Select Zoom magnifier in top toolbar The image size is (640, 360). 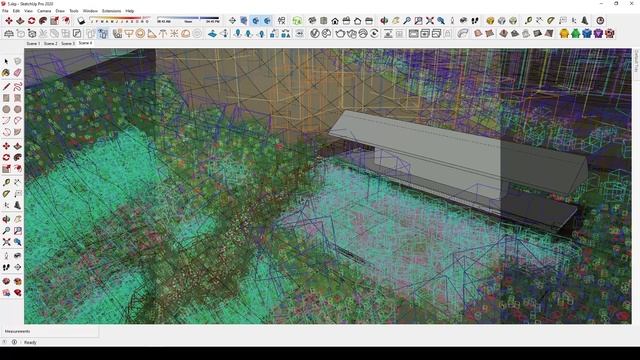pyautogui.click(x=407, y=21)
